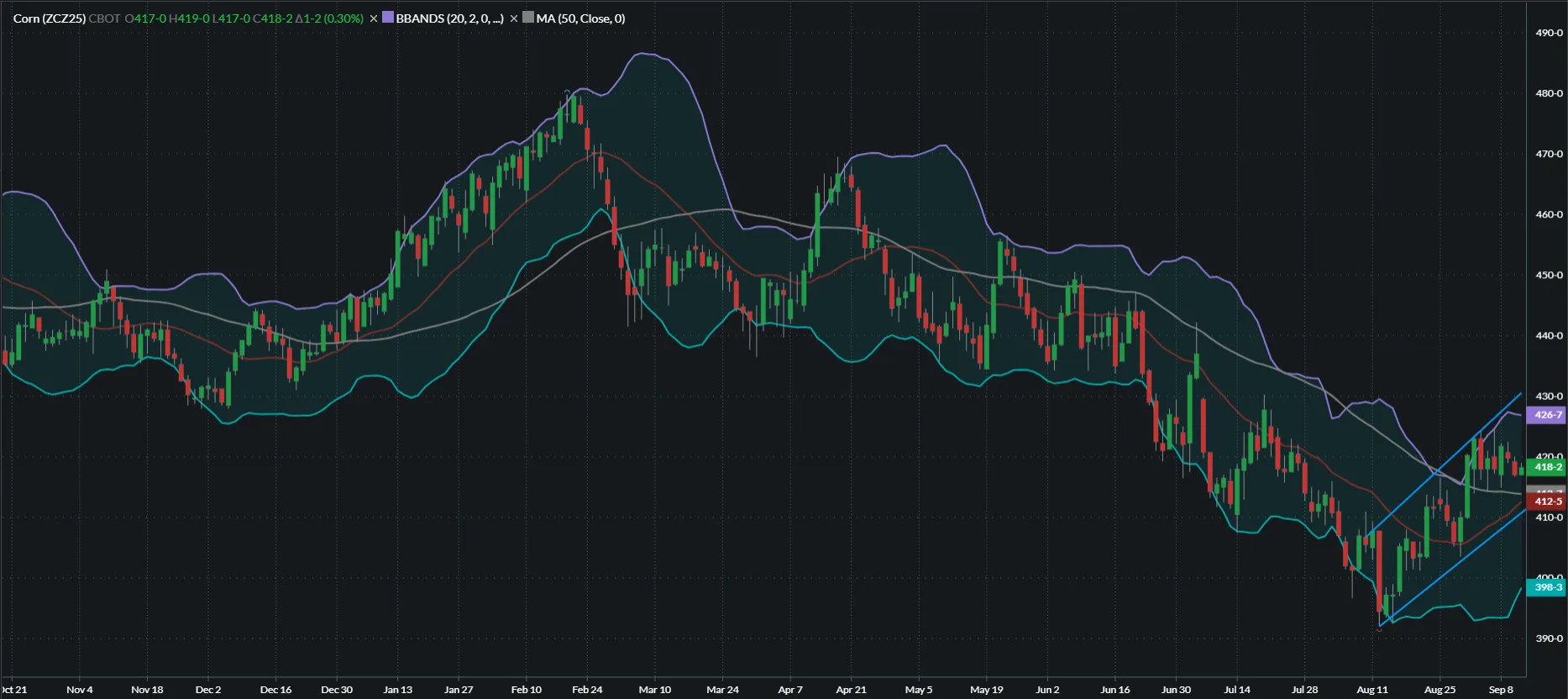Click the Aug 11 date on the time axis
The height and width of the screenshot is (699, 1568).
click(1372, 690)
